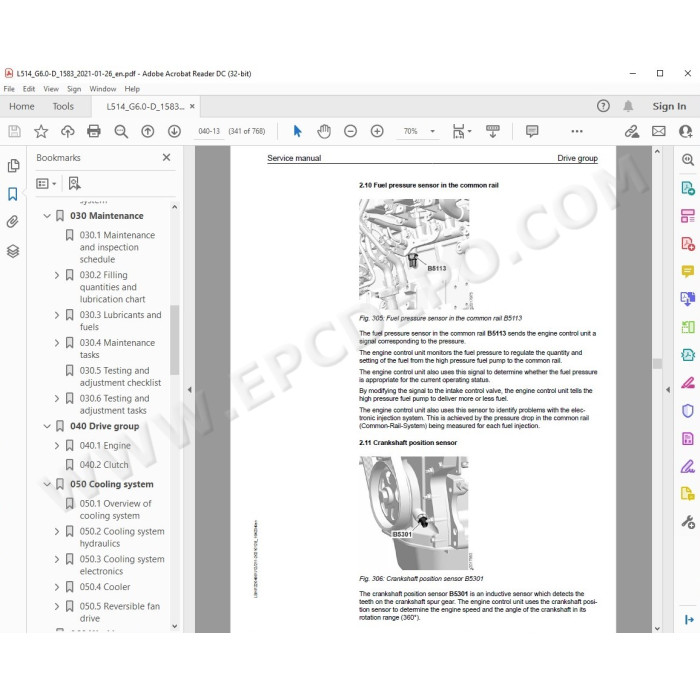Open zoom level dropdown arrow
This screenshot has height=700, width=700.
432,131
